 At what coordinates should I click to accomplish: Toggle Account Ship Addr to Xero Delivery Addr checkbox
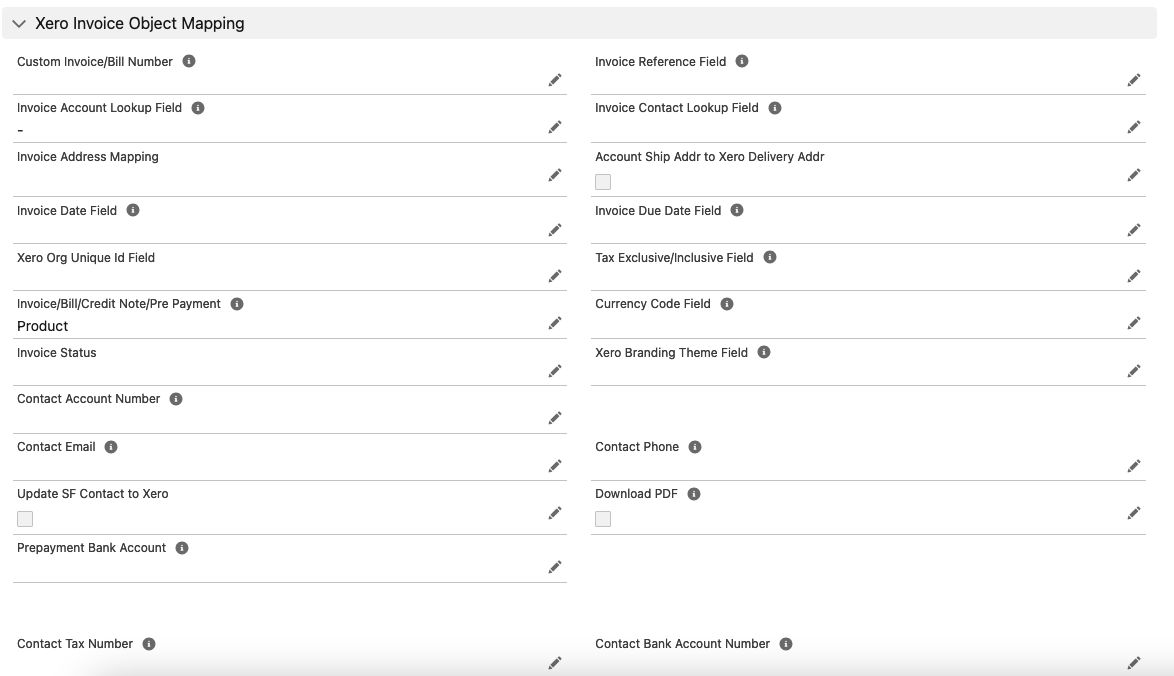(x=603, y=182)
